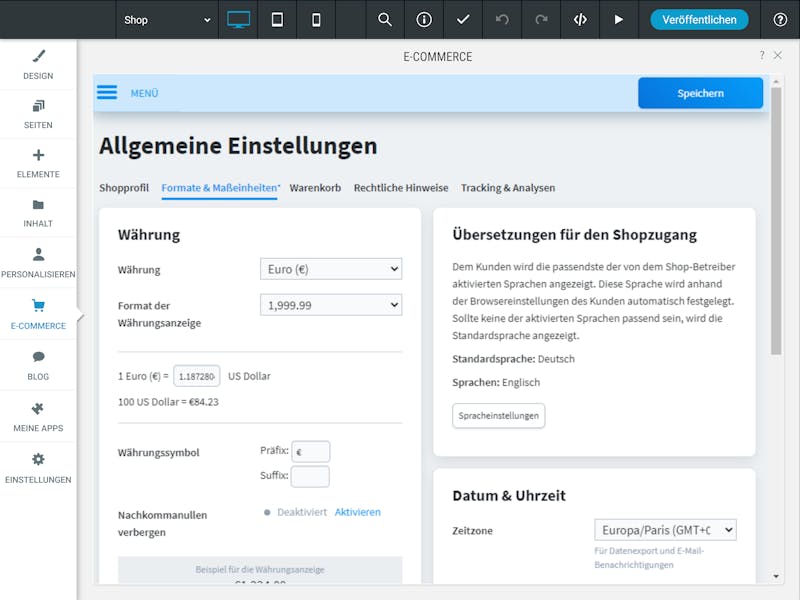
Task: Open the search magnifier icon
Action: pyautogui.click(x=385, y=19)
